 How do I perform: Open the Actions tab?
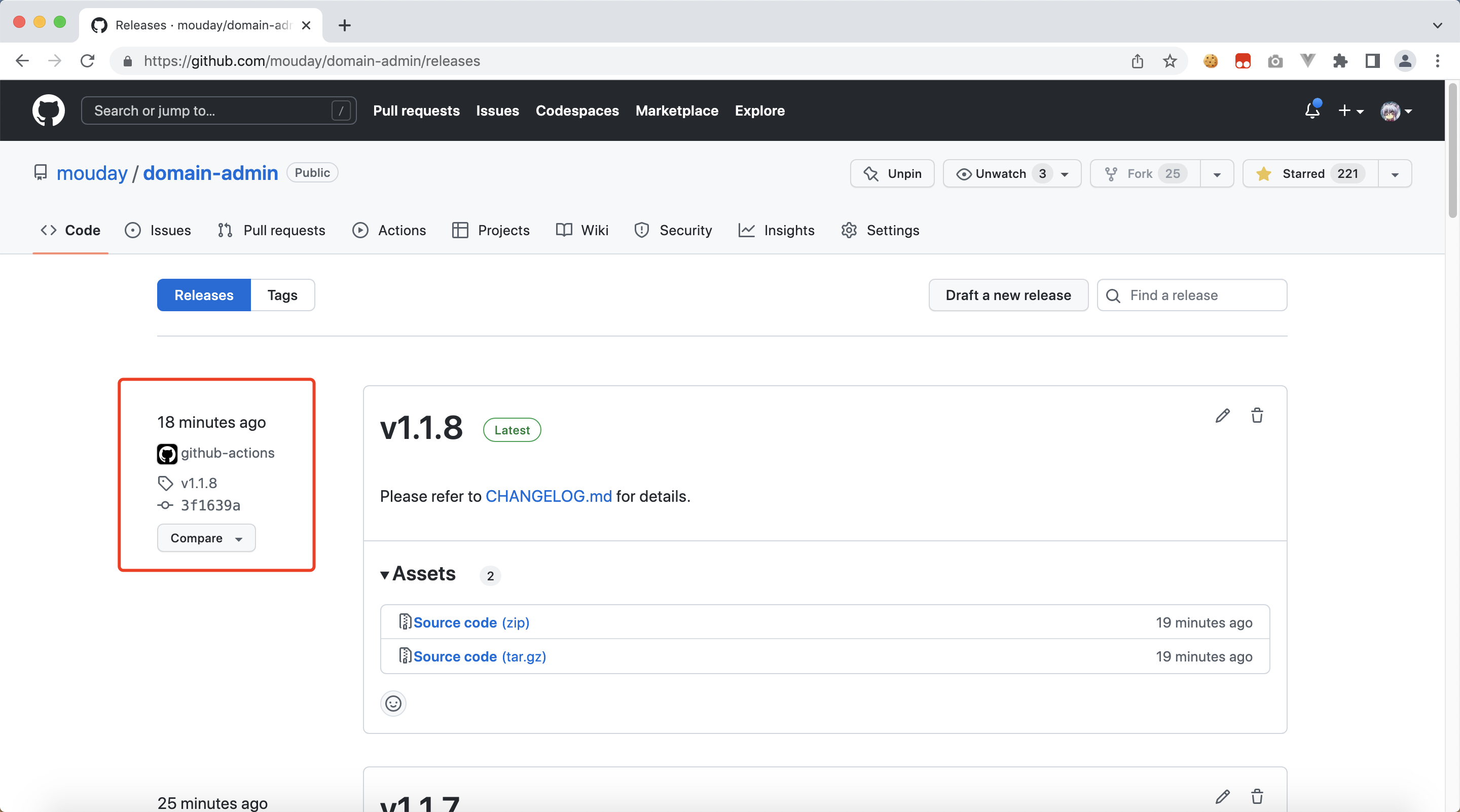[x=389, y=230]
